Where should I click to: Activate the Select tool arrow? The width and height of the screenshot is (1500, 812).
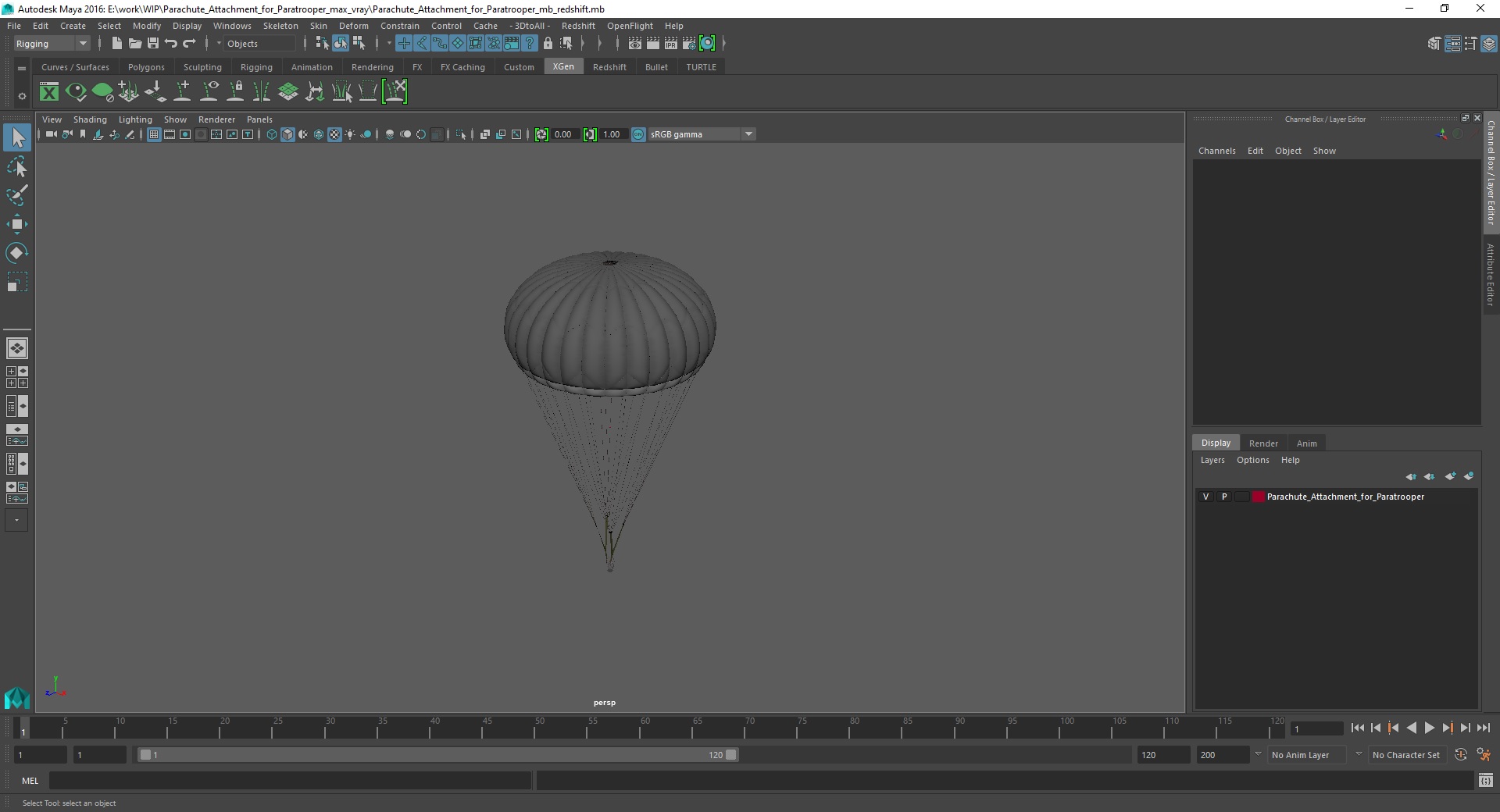pyautogui.click(x=17, y=138)
